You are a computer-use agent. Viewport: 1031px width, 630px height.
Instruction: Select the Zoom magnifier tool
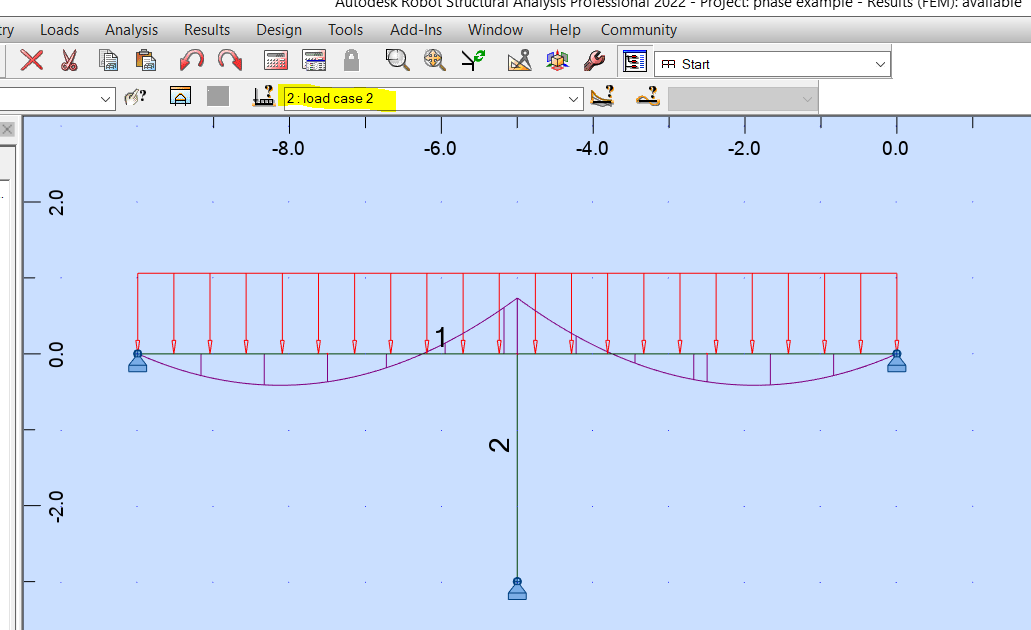tap(397, 60)
